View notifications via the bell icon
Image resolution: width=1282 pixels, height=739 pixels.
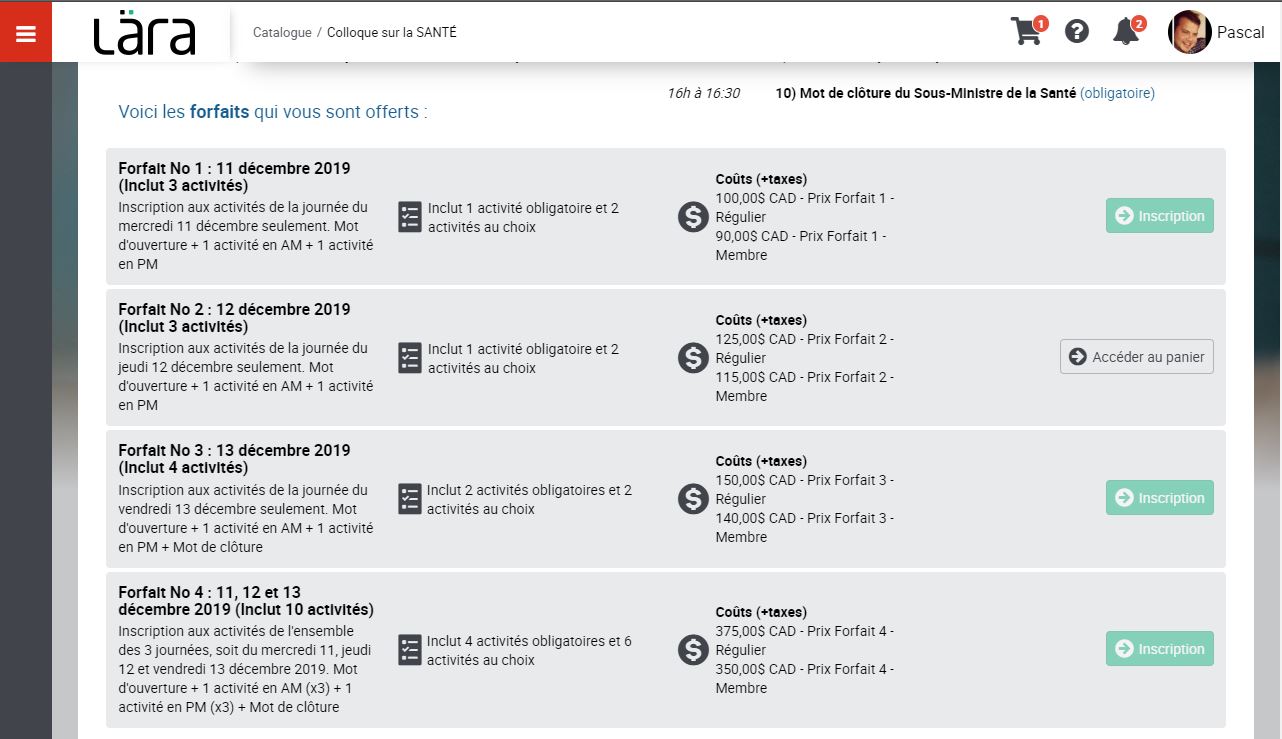[x=1124, y=31]
